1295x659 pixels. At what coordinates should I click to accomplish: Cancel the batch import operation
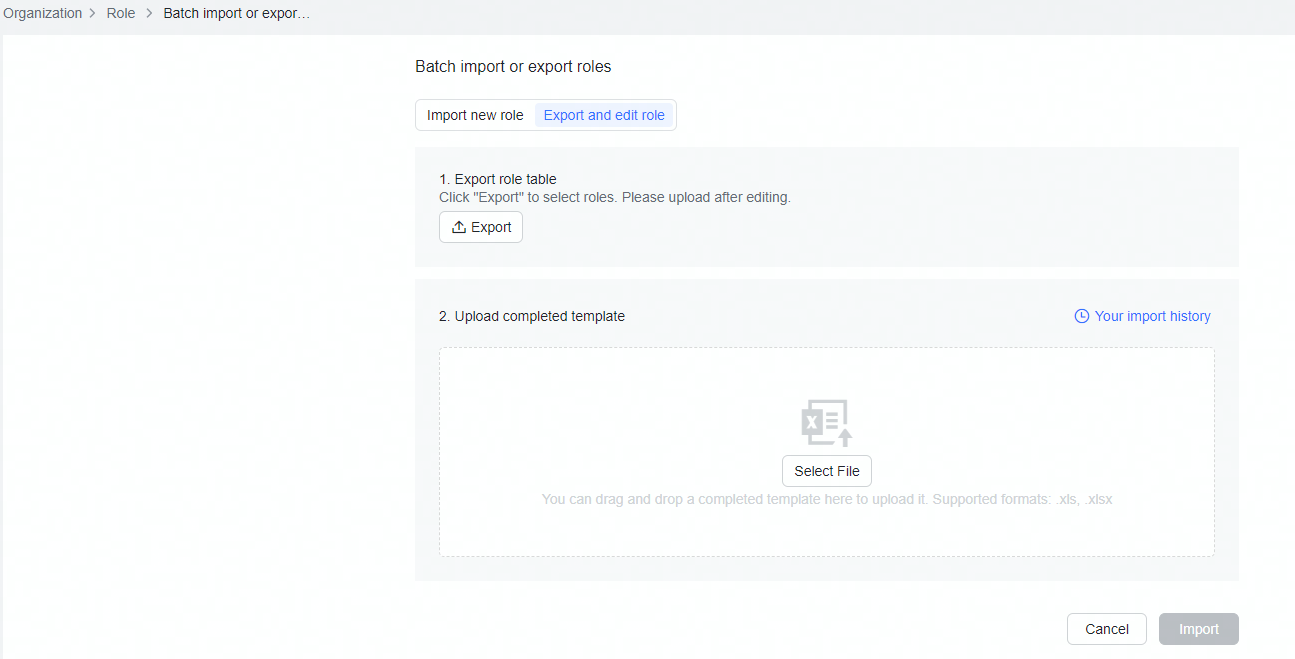pyautogui.click(x=1106, y=628)
